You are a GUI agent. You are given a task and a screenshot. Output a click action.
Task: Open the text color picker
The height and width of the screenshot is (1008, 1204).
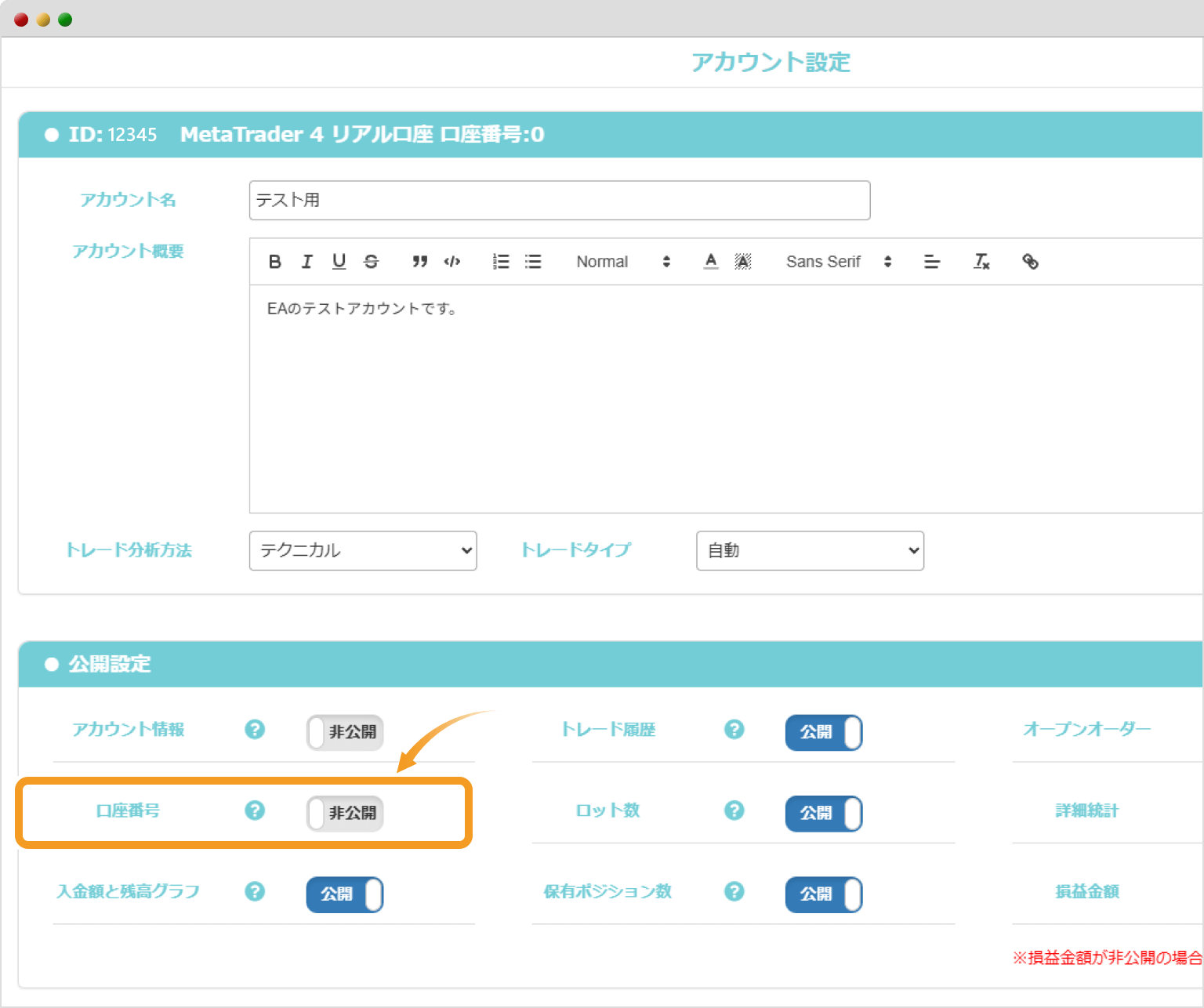[710, 261]
